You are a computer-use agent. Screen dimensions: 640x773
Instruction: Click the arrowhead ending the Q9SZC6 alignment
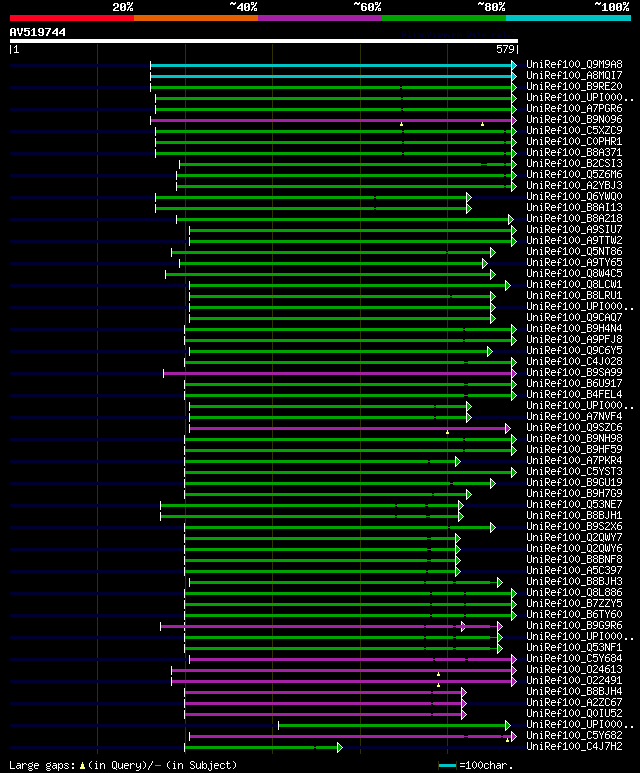coord(508,428)
